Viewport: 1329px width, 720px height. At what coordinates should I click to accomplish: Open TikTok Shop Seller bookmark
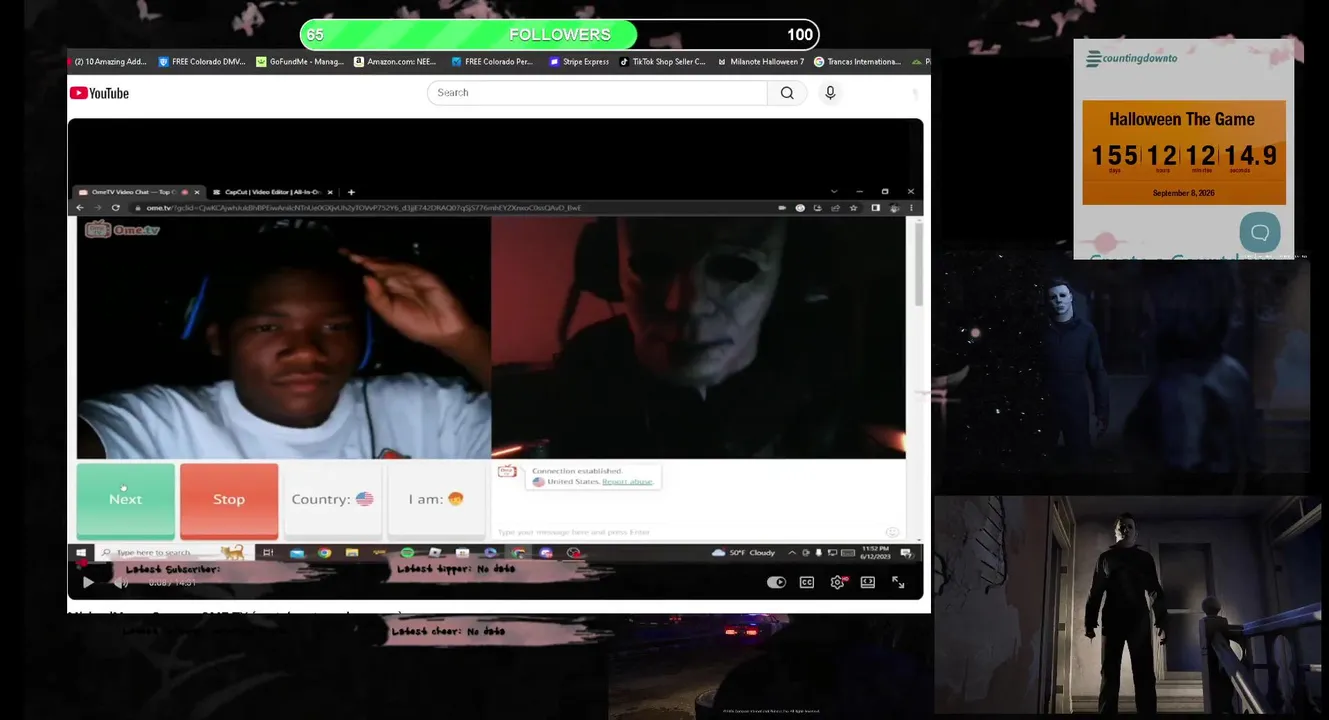coord(663,62)
